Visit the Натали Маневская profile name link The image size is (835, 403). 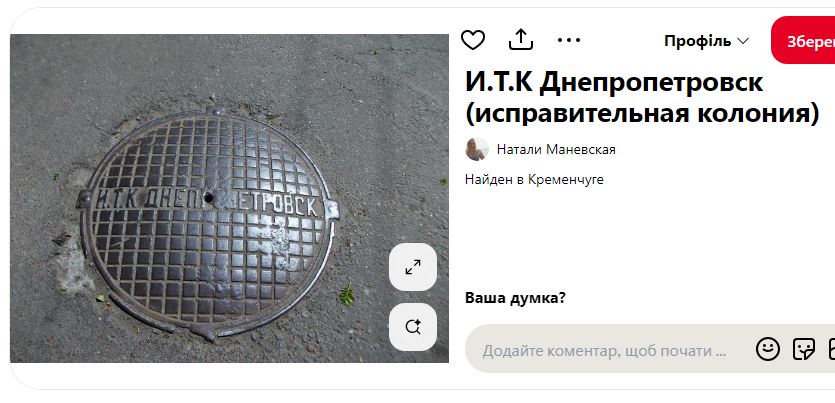pos(556,150)
